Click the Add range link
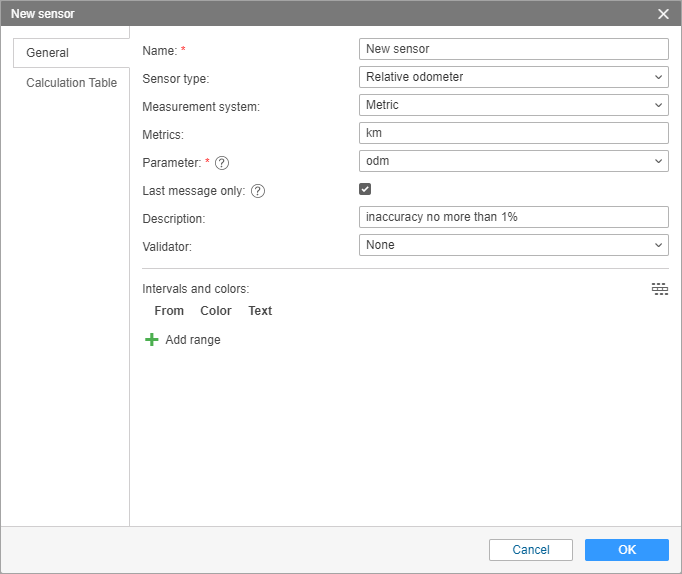The width and height of the screenshot is (682, 574). (193, 340)
